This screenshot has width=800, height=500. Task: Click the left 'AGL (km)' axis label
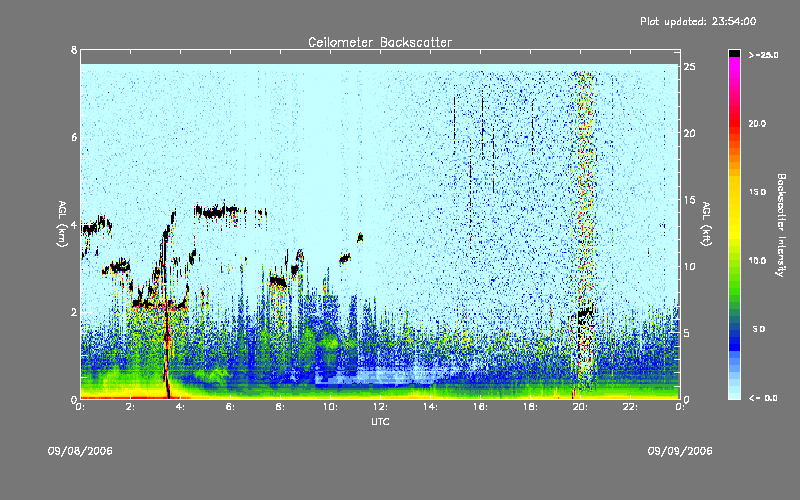62,224
